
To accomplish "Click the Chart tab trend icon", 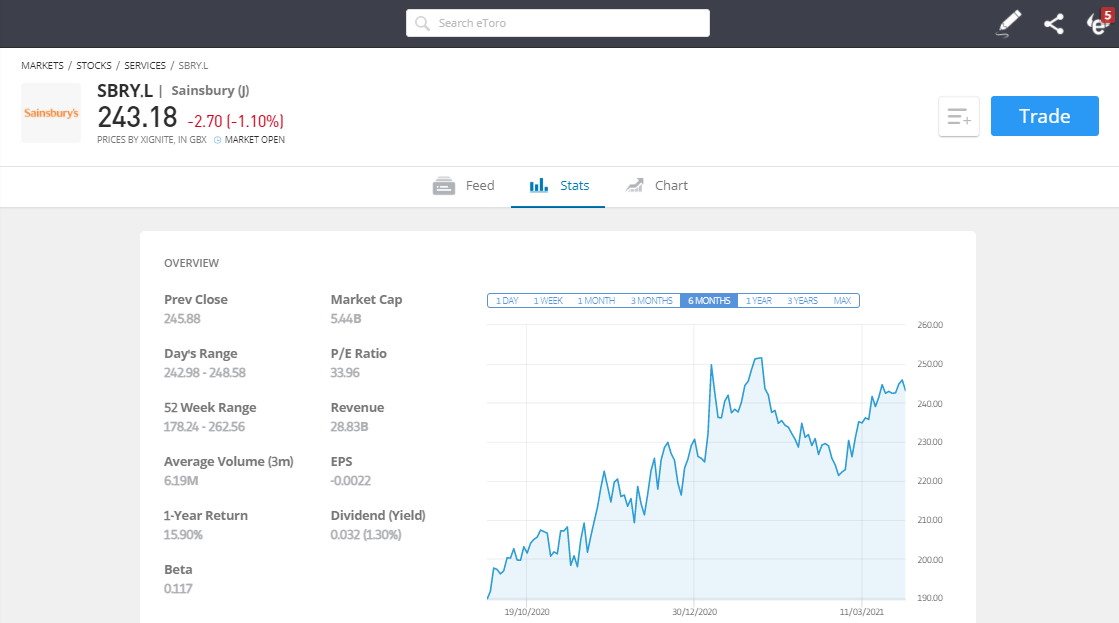I will [x=634, y=186].
